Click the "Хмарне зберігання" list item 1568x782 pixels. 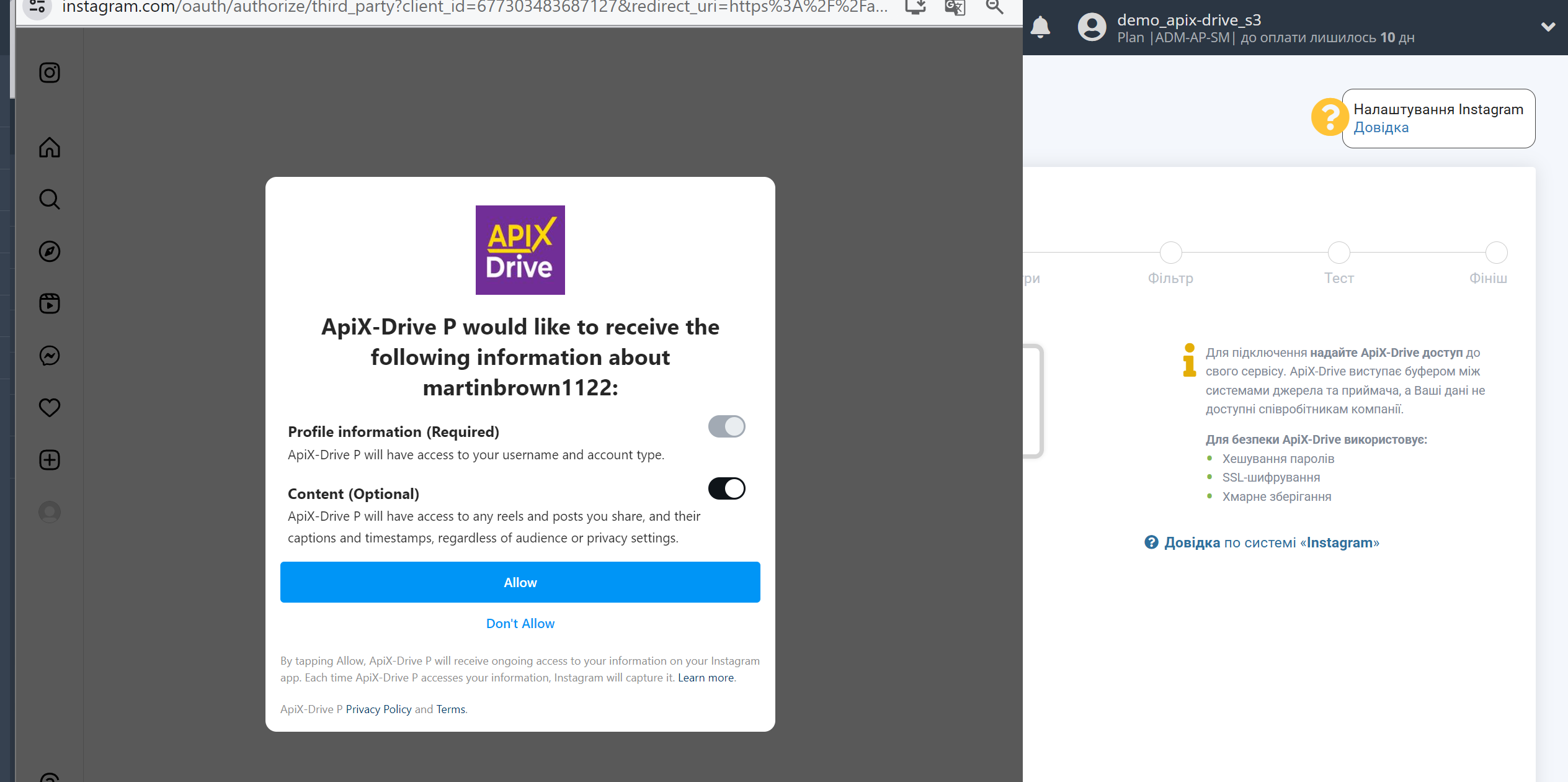coord(1276,497)
